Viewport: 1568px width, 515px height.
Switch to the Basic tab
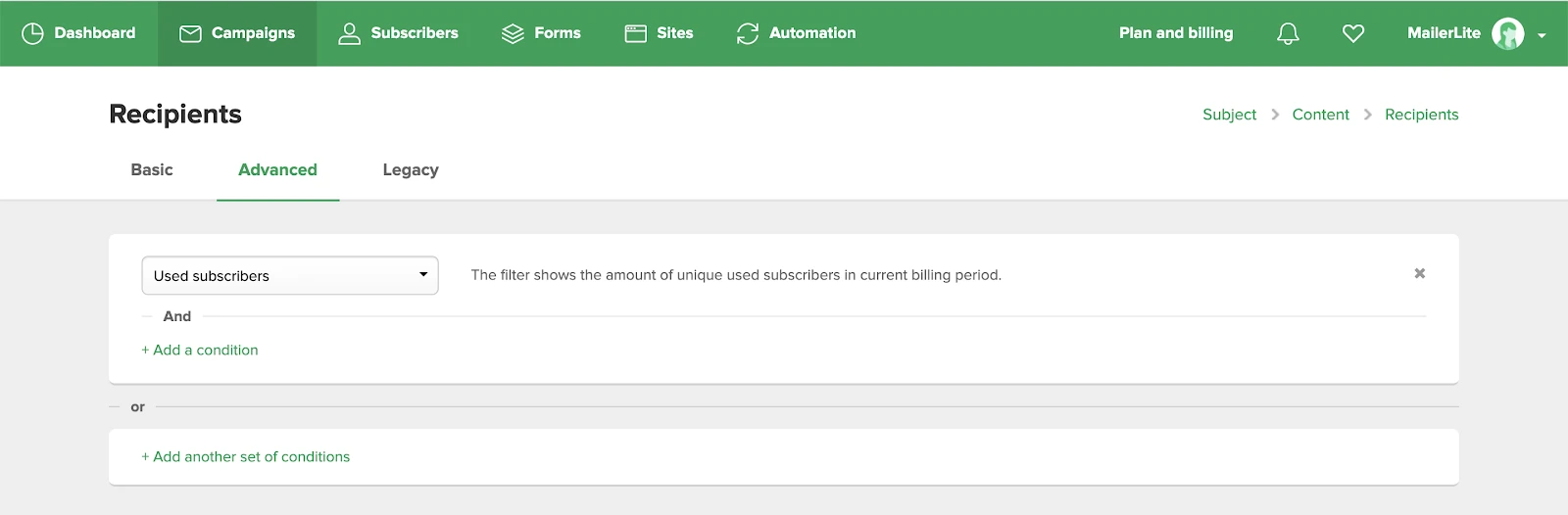coord(152,169)
